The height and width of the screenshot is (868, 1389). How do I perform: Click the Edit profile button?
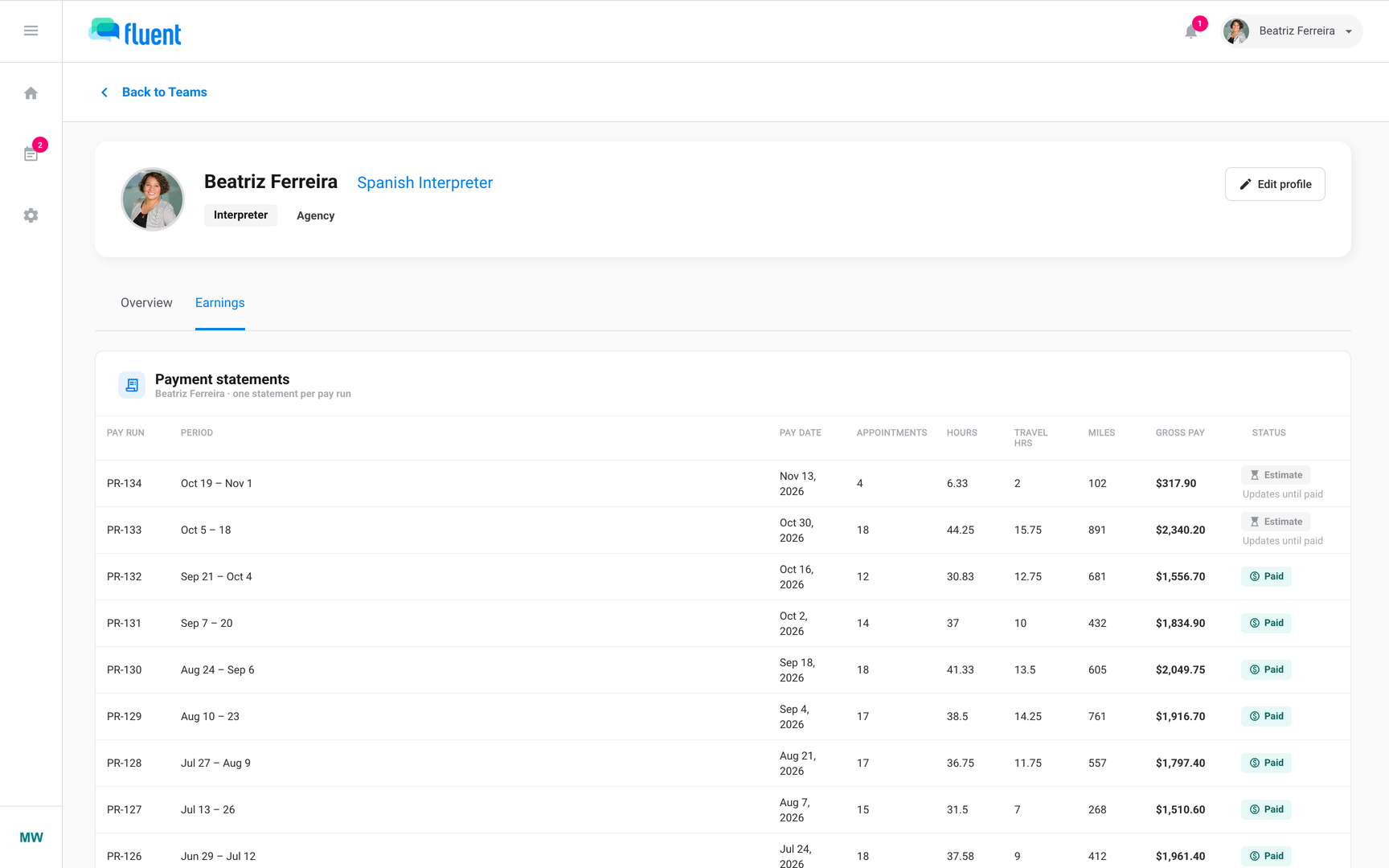pos(1275,184)
